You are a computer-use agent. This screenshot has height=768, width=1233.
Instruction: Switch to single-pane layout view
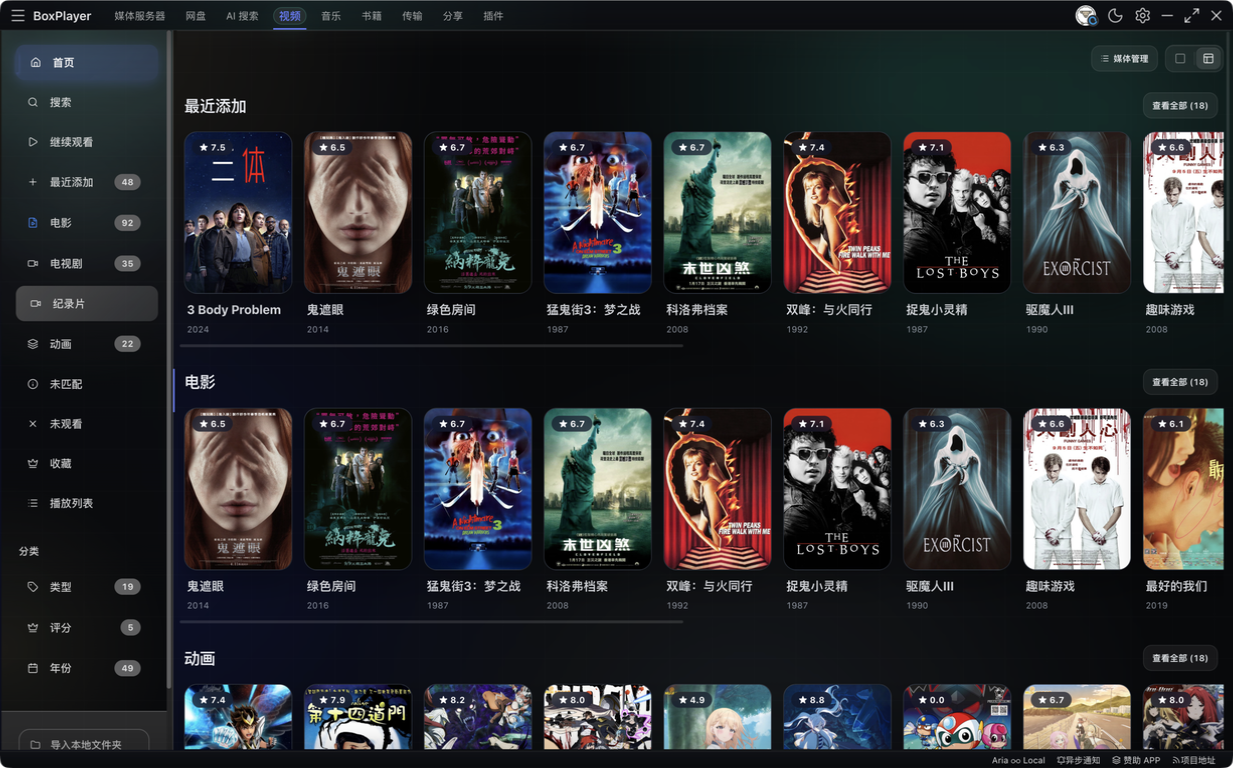click(x=1180, y=59)
